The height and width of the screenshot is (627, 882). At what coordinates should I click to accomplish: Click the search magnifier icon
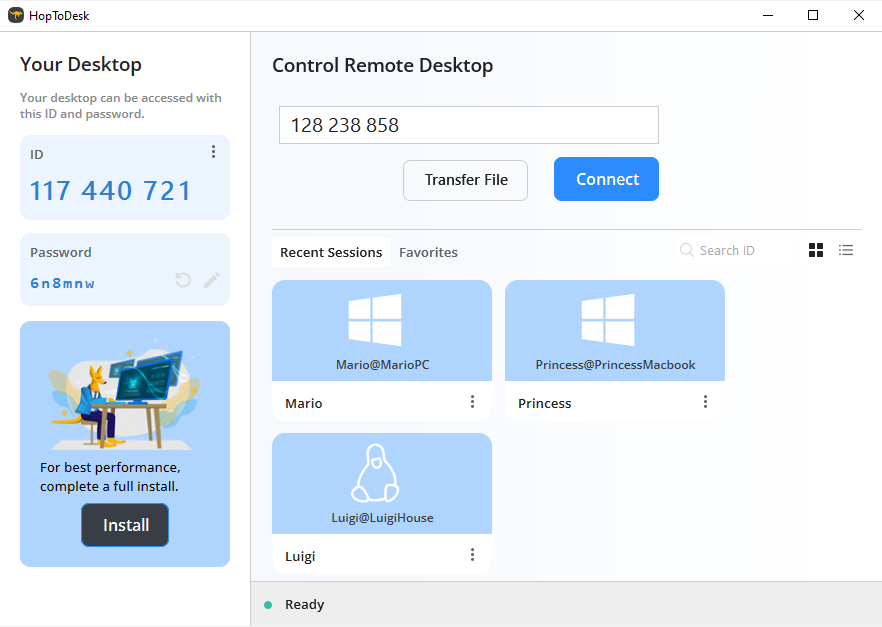point(687,250)
